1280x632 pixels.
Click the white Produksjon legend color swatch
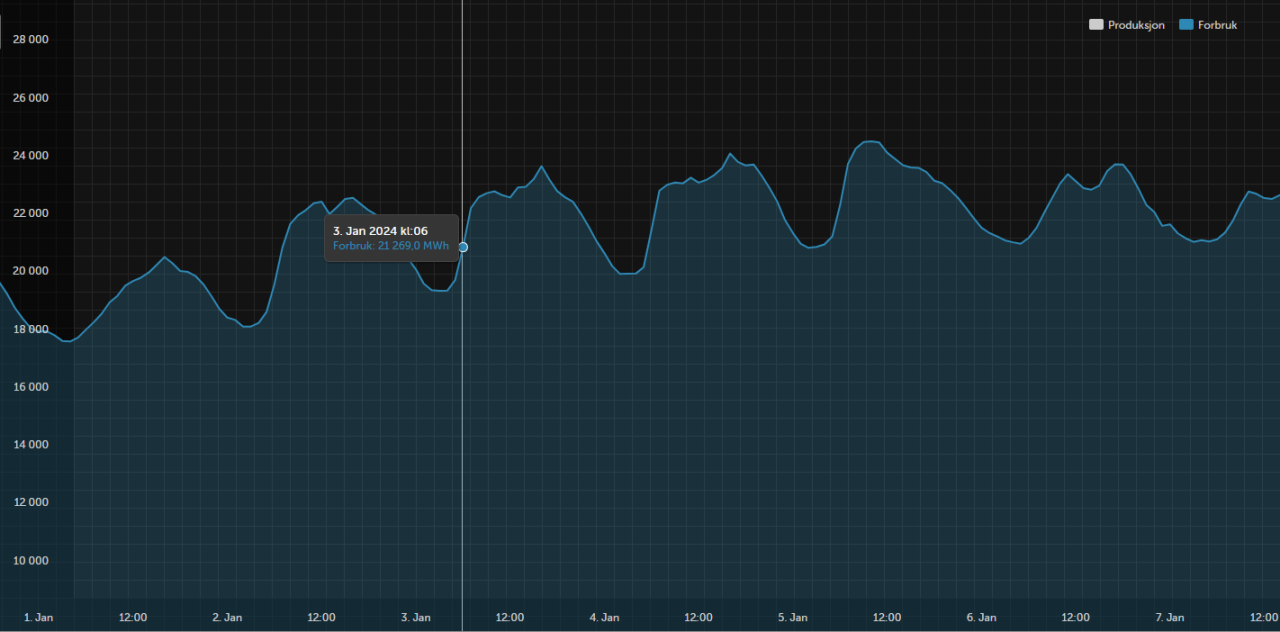[1096, 25]
